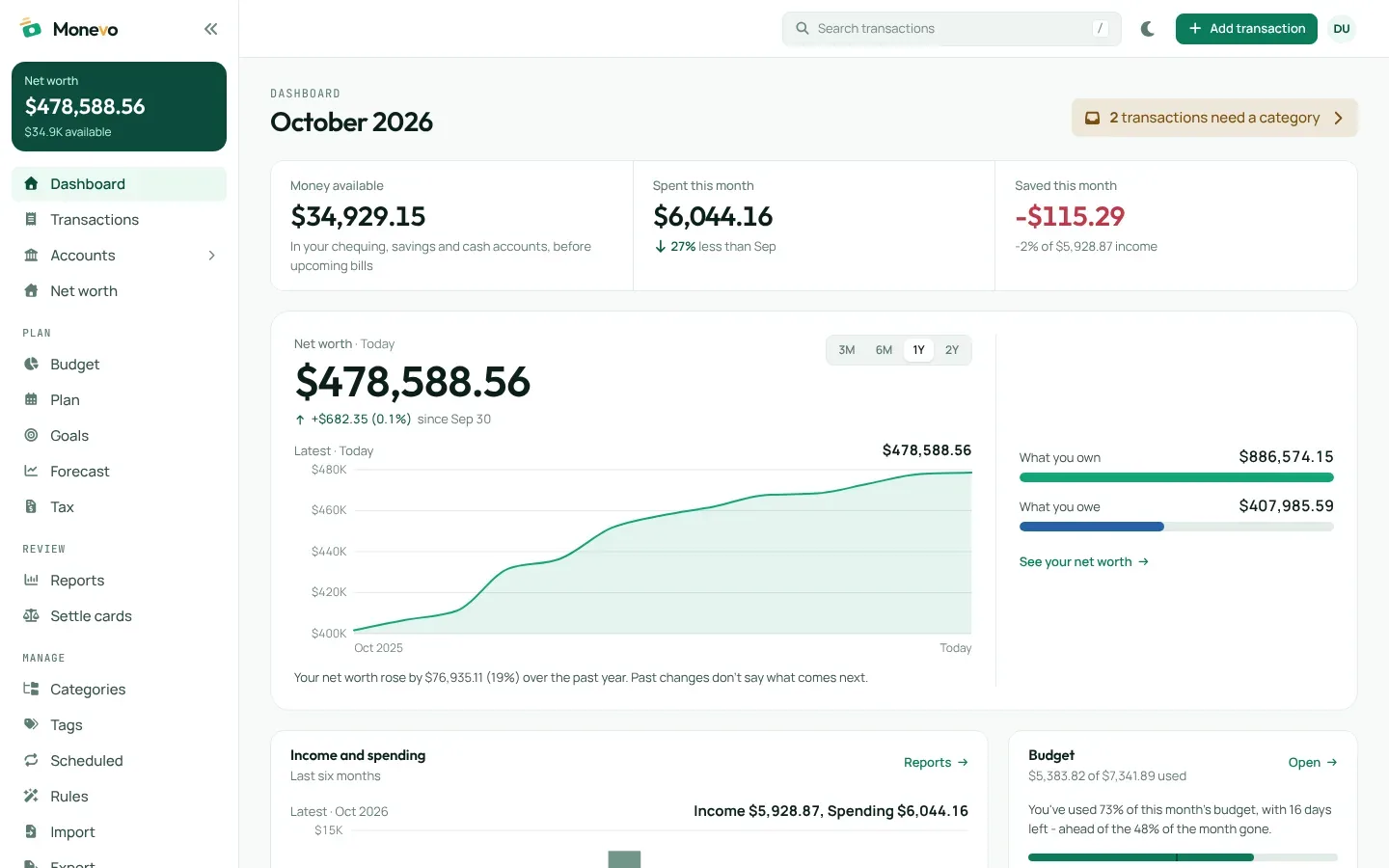
Task: Click the Categories icon in the sidebar
Action: click(x=31, y=690)
